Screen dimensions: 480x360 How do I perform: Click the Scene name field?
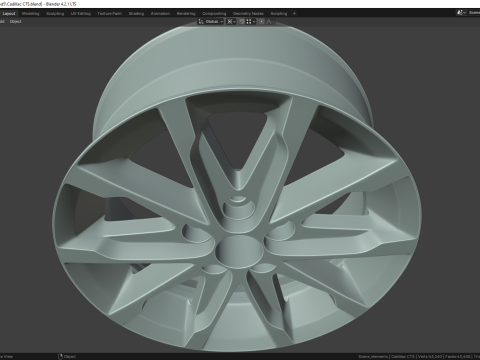pyautogui.click(x=474, y=13)
